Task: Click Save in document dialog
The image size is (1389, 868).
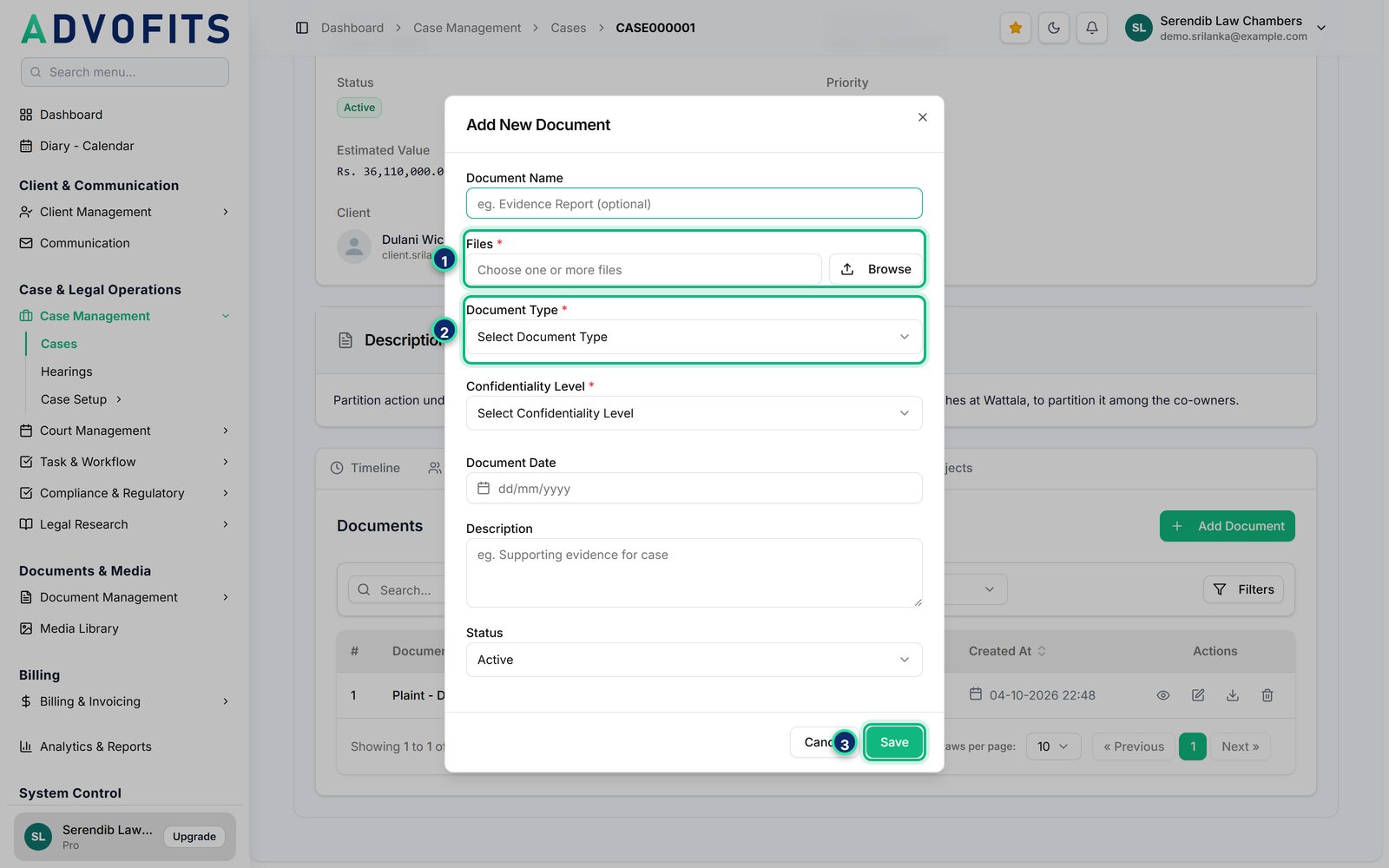Action: point(894,742)
